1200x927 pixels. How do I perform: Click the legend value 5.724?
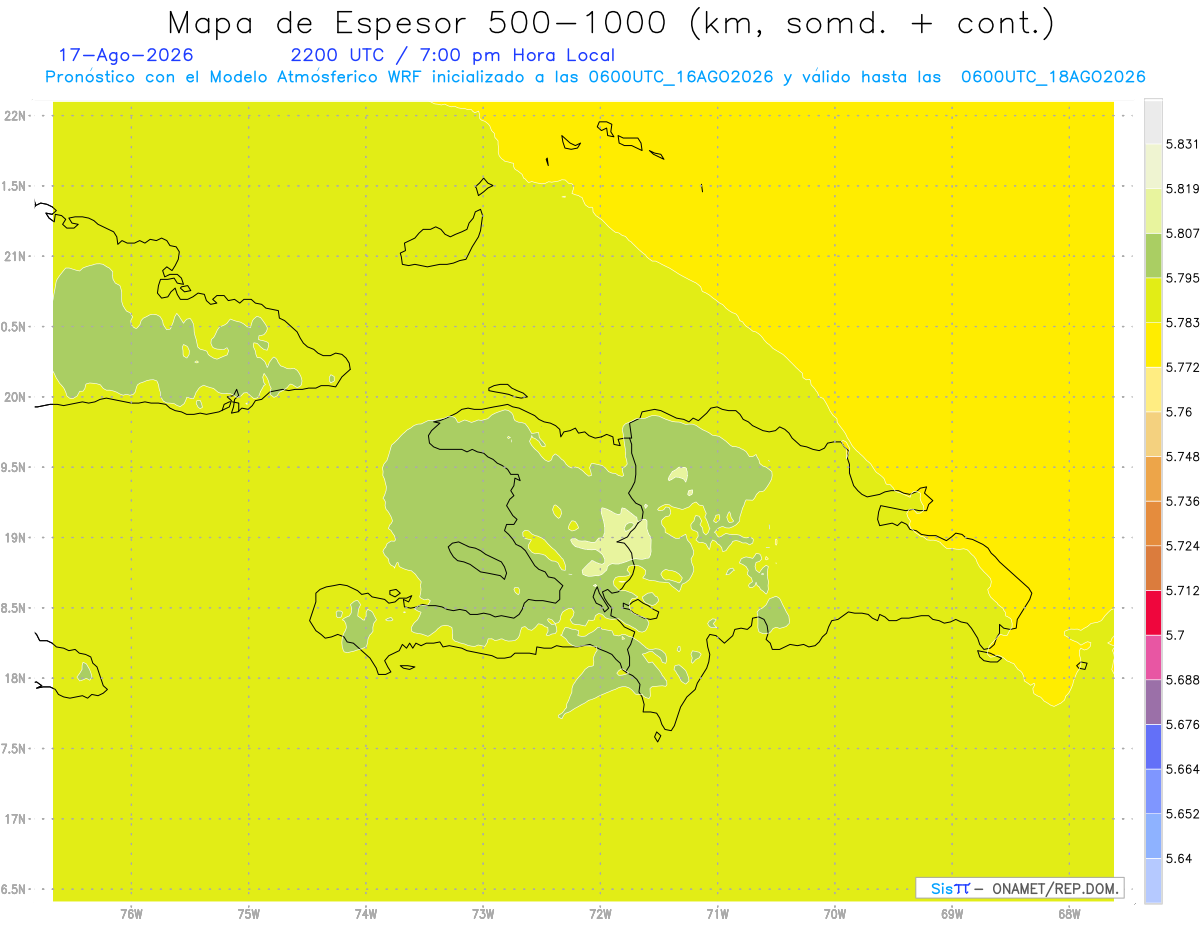(x=1182, y=546)
